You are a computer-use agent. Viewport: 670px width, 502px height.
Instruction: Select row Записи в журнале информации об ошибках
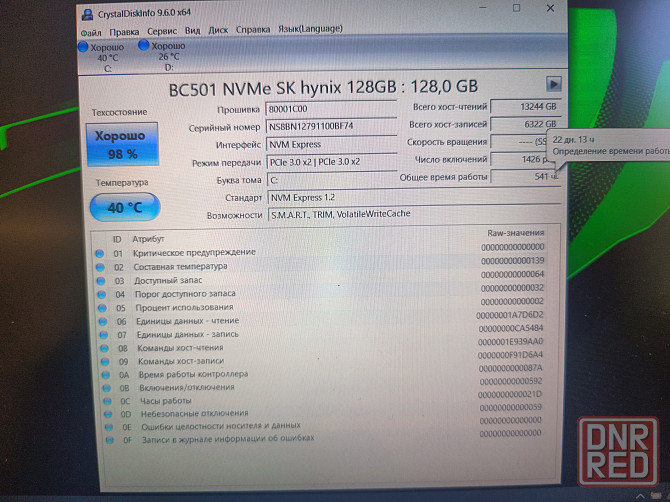[x=326, y=436]
